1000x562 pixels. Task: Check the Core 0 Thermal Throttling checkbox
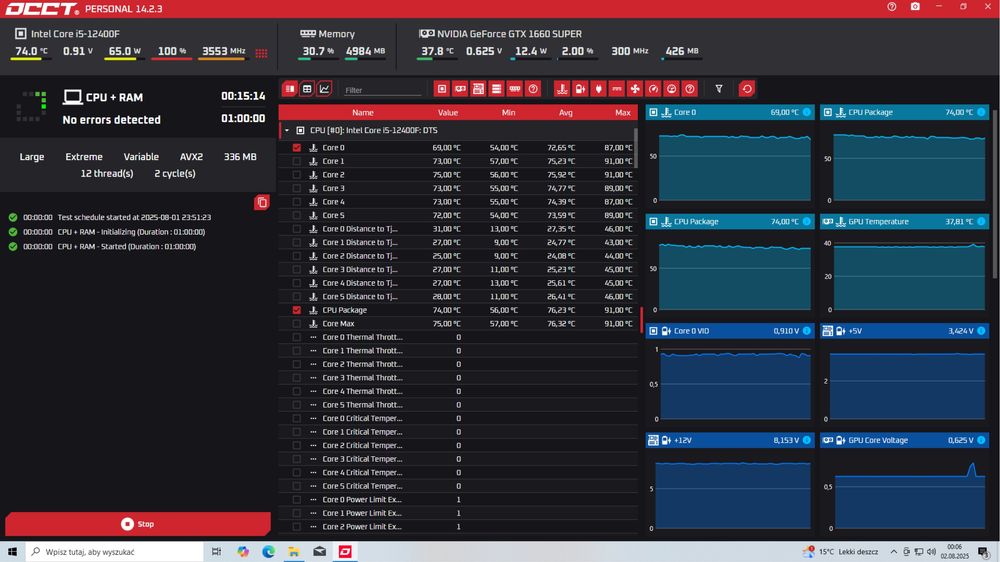pos(297,337)
